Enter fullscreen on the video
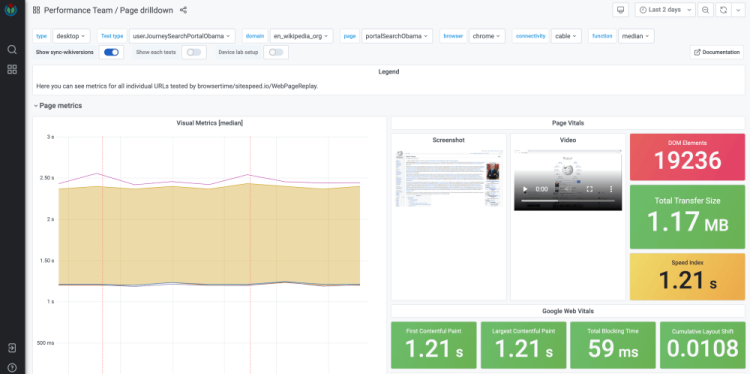Viewport: 750px width, 374px height. (x=590, y=189)
